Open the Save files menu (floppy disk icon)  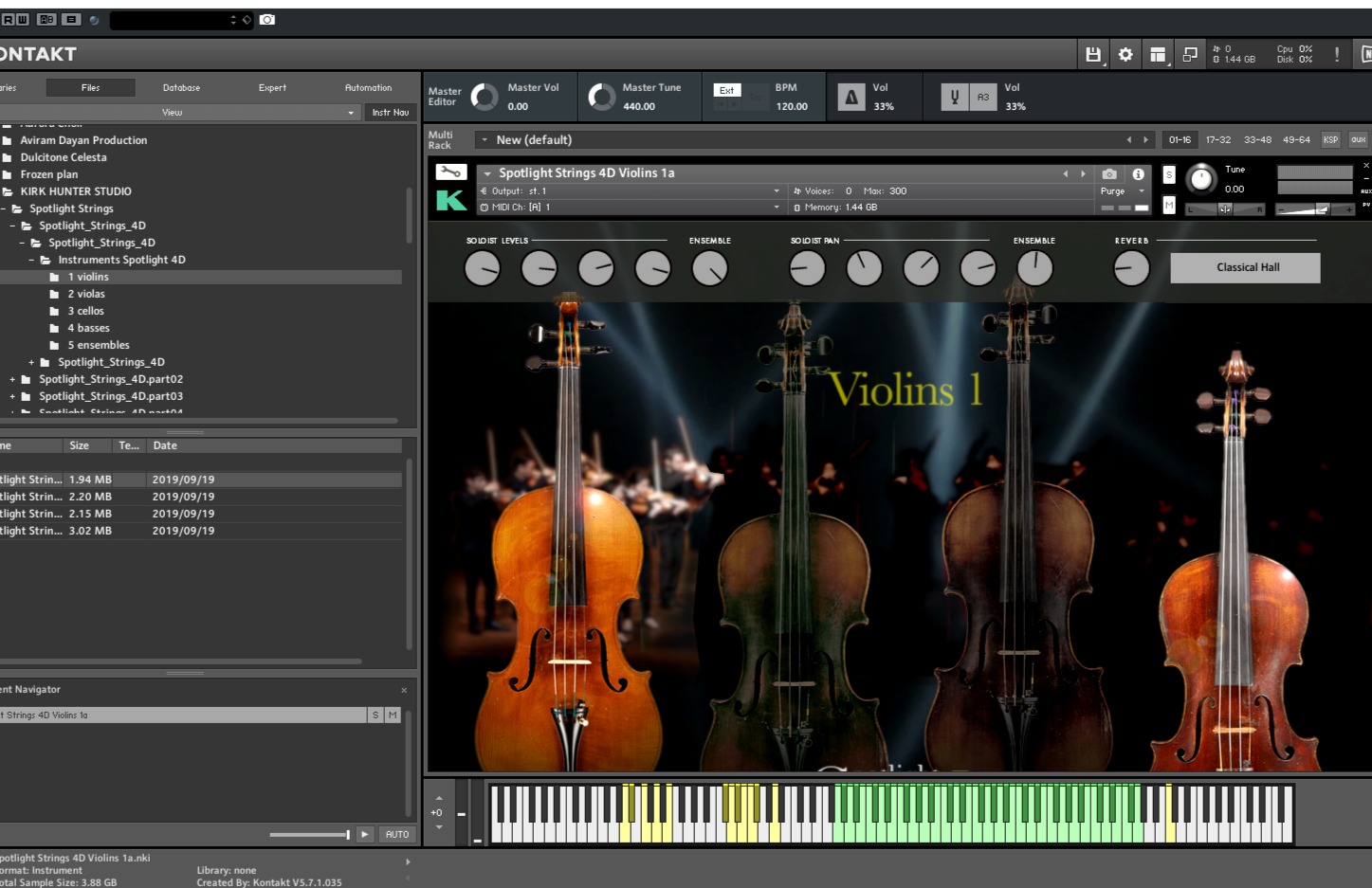(1093, 55)
